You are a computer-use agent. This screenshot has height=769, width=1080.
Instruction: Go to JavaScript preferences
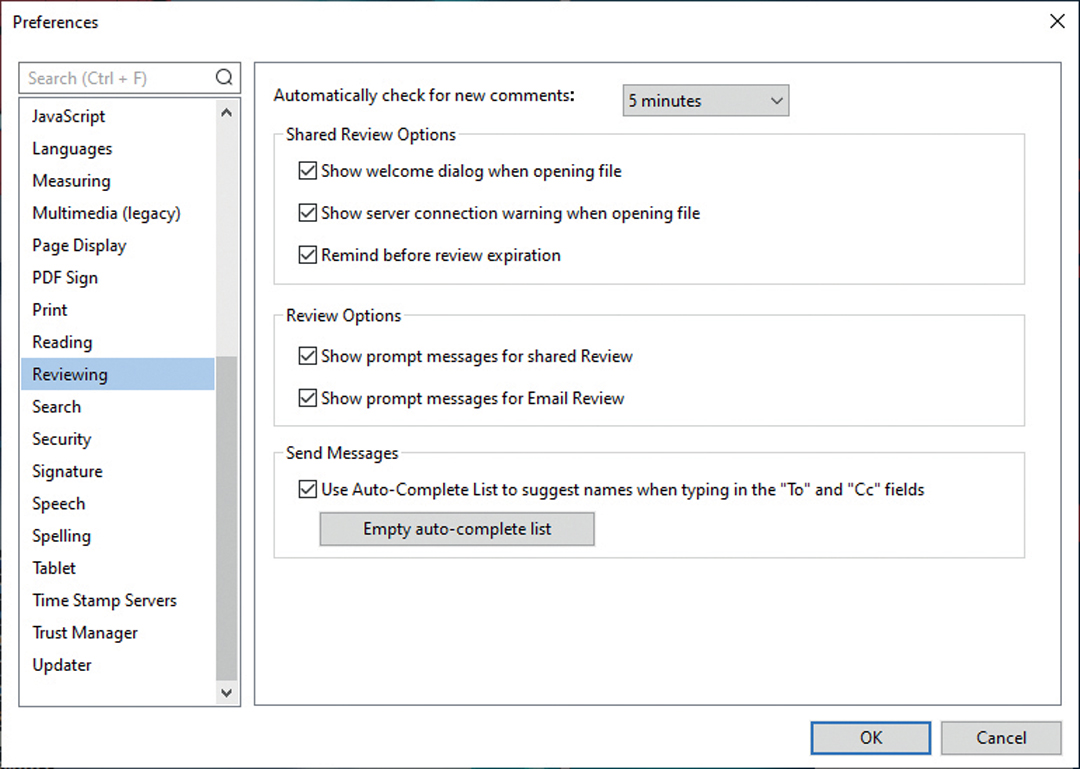click(68, 116)
